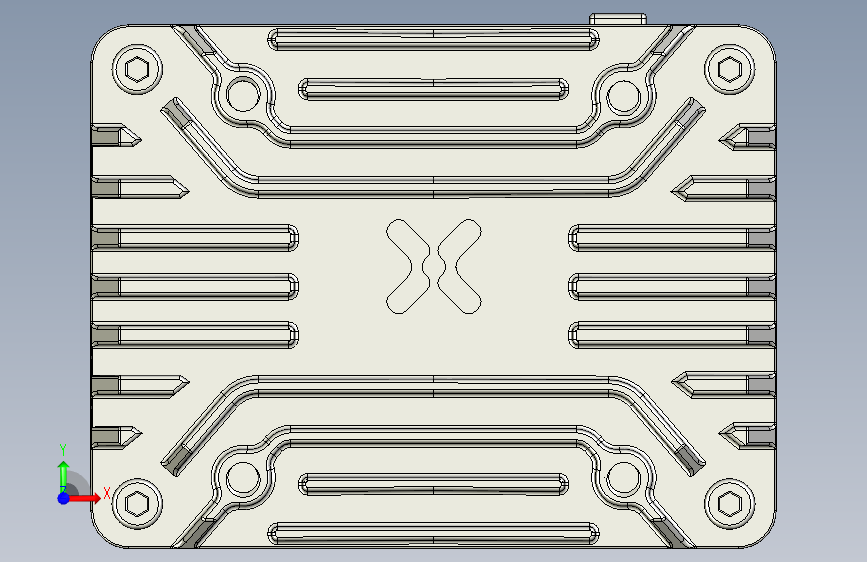The width and height of the screenshot is (867, 562).
Task: Pick the hex socket screw in the top-left corner
Action: point(137,70)
